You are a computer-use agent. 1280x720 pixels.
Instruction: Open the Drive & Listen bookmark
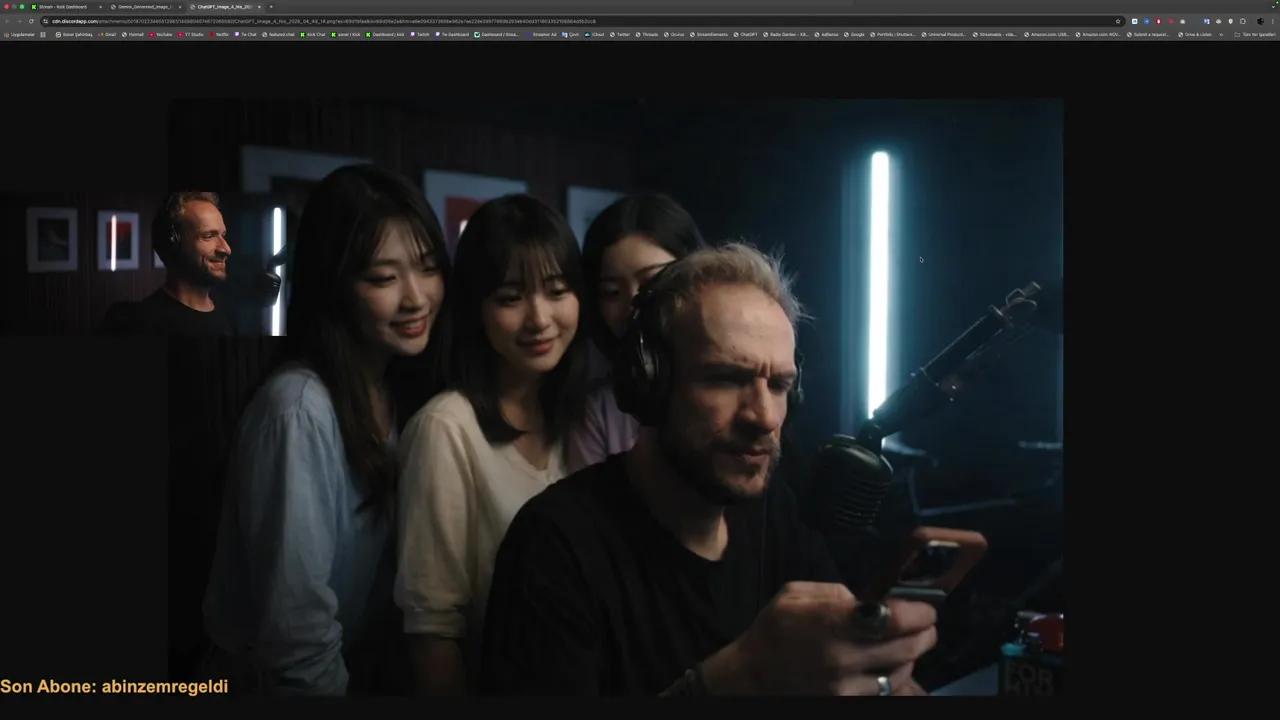[x=1195, y=34]
